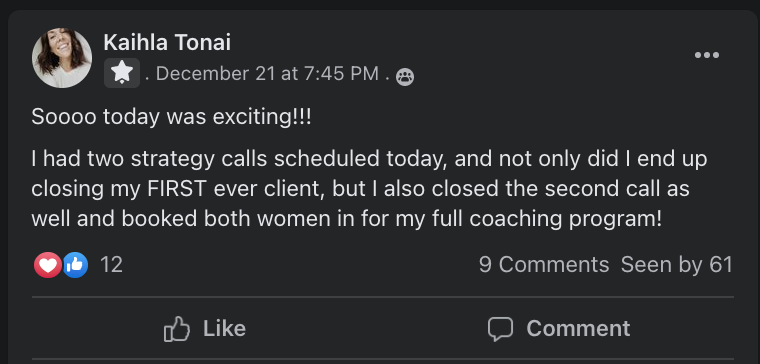Open the Kaihla Tonai name link
760x364 pixels.
coord(167,43)
